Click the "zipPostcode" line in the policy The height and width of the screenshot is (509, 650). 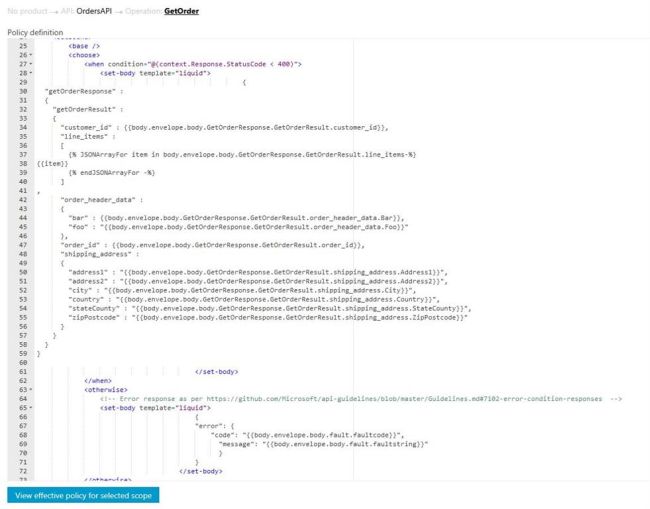[268, 318]
